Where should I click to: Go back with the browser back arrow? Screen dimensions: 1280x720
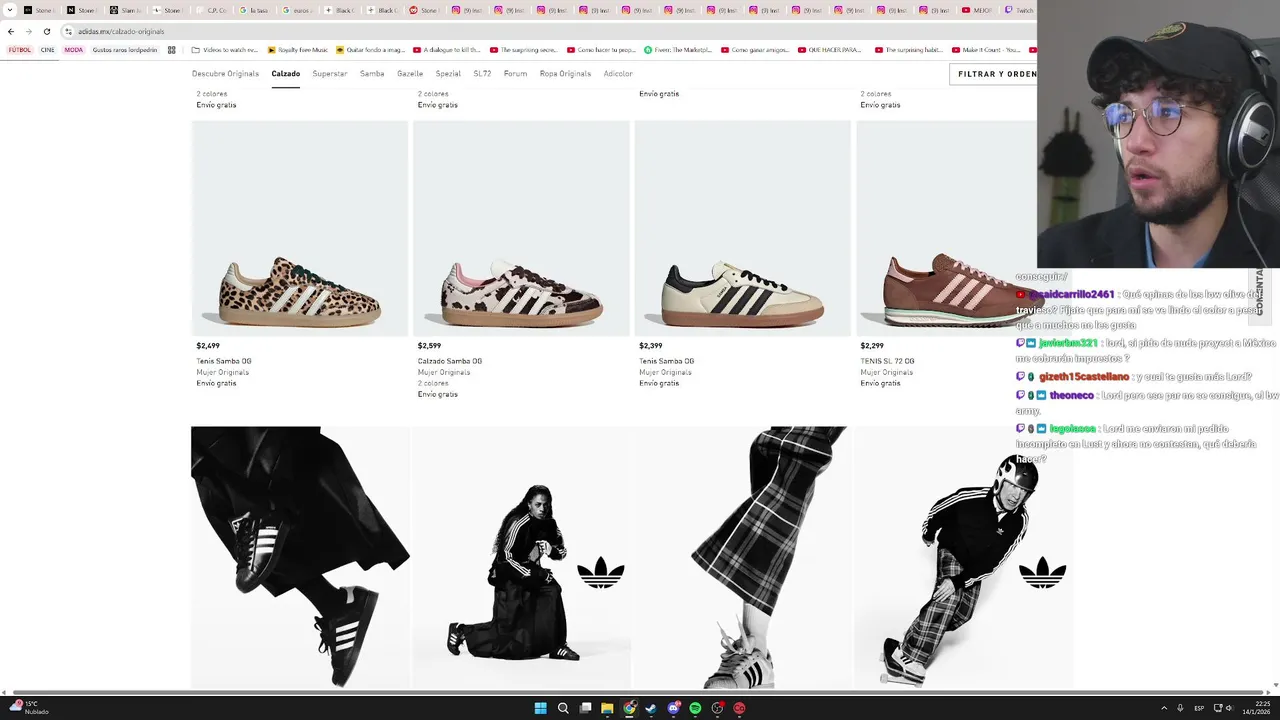[11, 31]
